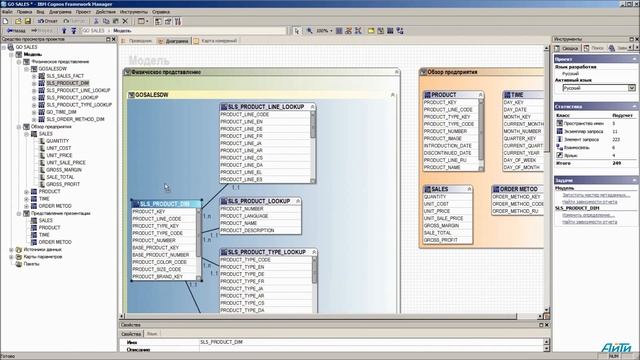The width and height of the screenshot is (640, 360).
Task: Click the Open project folder icon
Action: pos(18,21)
